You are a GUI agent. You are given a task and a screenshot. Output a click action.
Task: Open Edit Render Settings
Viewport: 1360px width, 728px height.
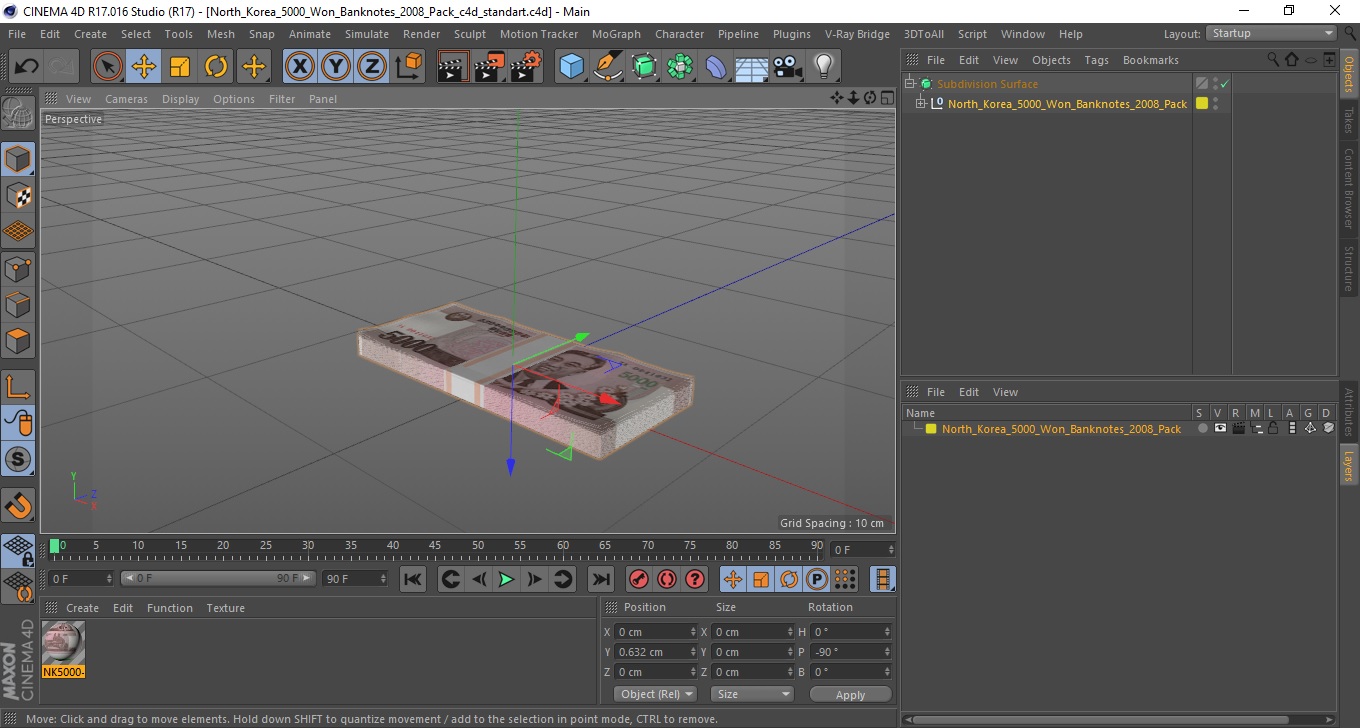coord(526,67)
